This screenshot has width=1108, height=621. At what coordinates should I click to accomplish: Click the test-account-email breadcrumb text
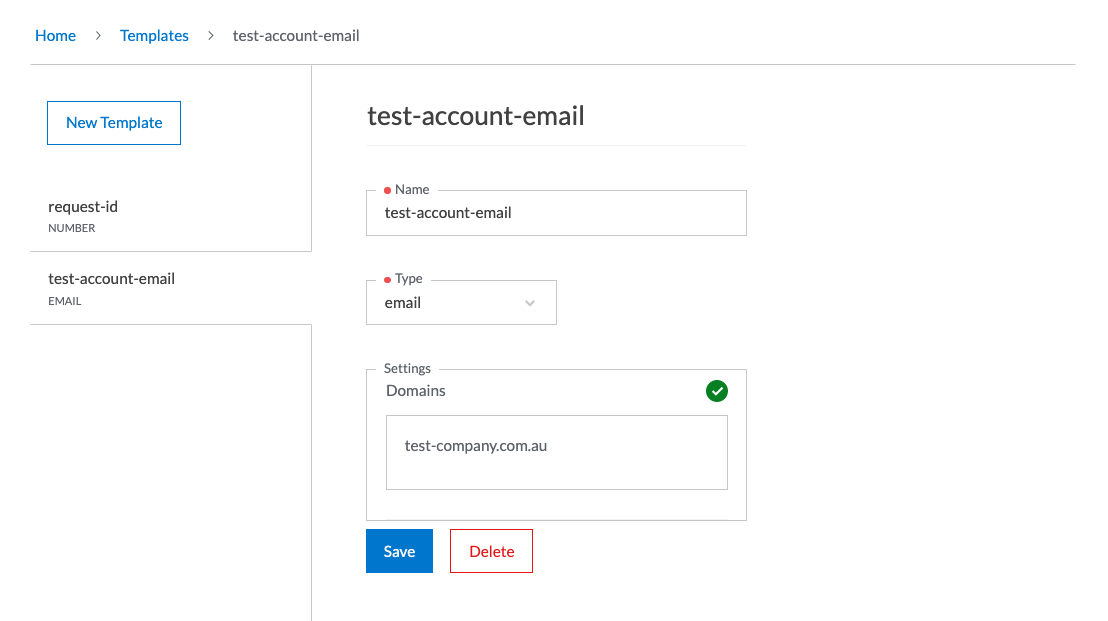pyautogui.click(x=296, y=35)
